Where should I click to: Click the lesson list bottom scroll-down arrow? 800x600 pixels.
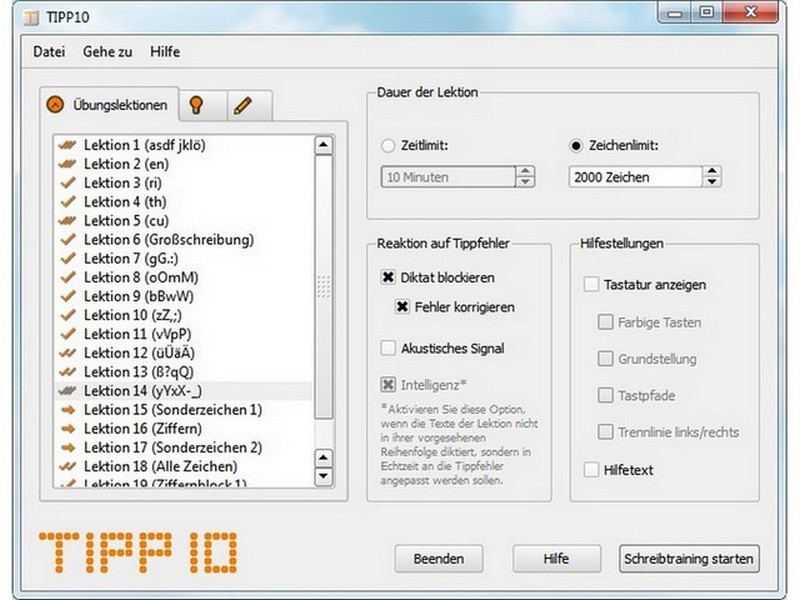click(x=323, y=476)
